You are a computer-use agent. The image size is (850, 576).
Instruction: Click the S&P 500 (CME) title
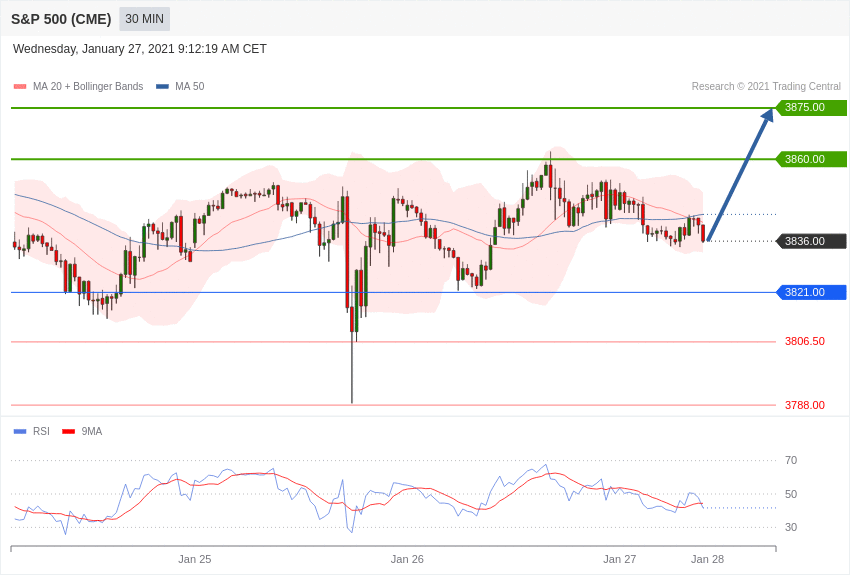tap(61, 19)
